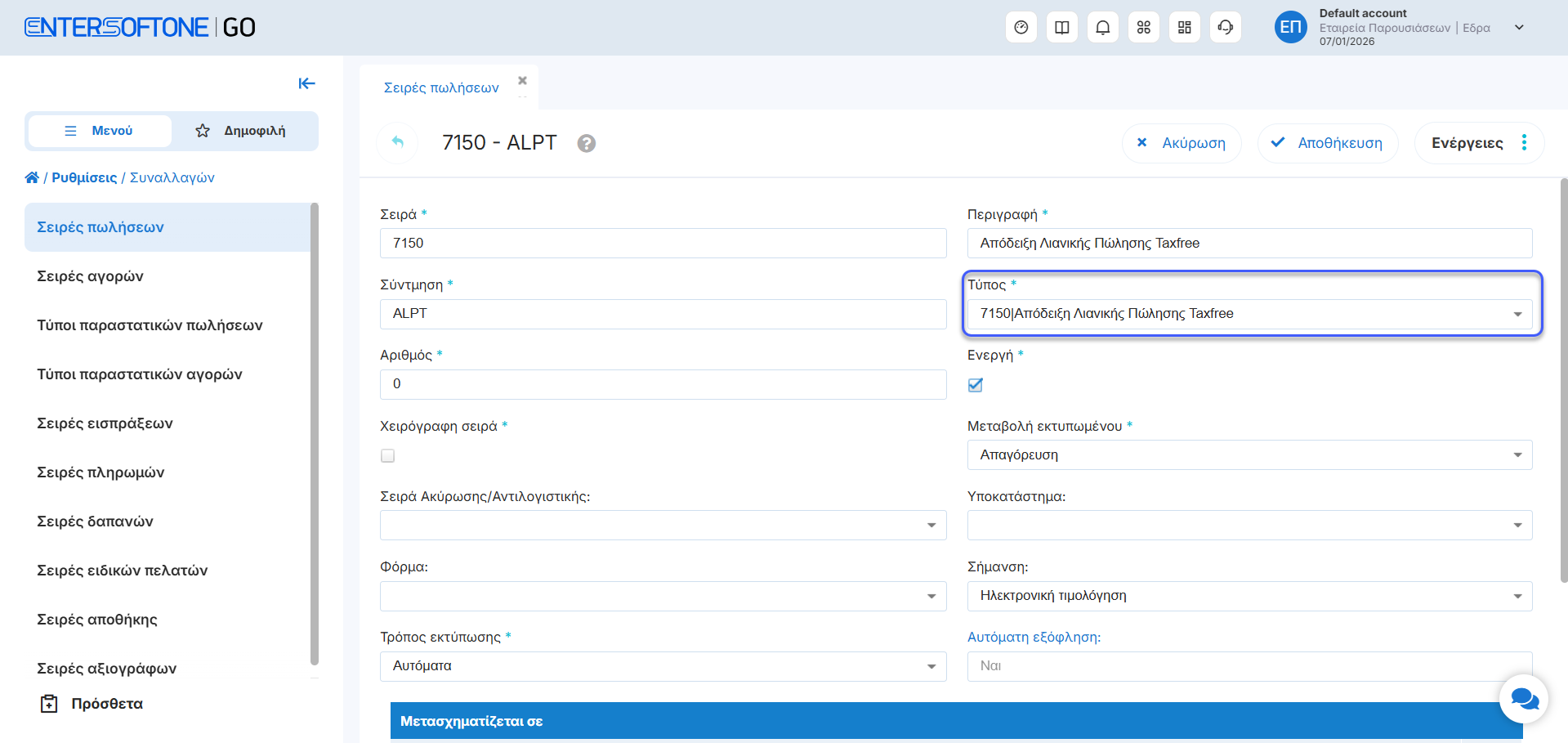Expand the Default account menu chevron
This screenshot has height=743, width=1568.
click(x=1519, y=28)
